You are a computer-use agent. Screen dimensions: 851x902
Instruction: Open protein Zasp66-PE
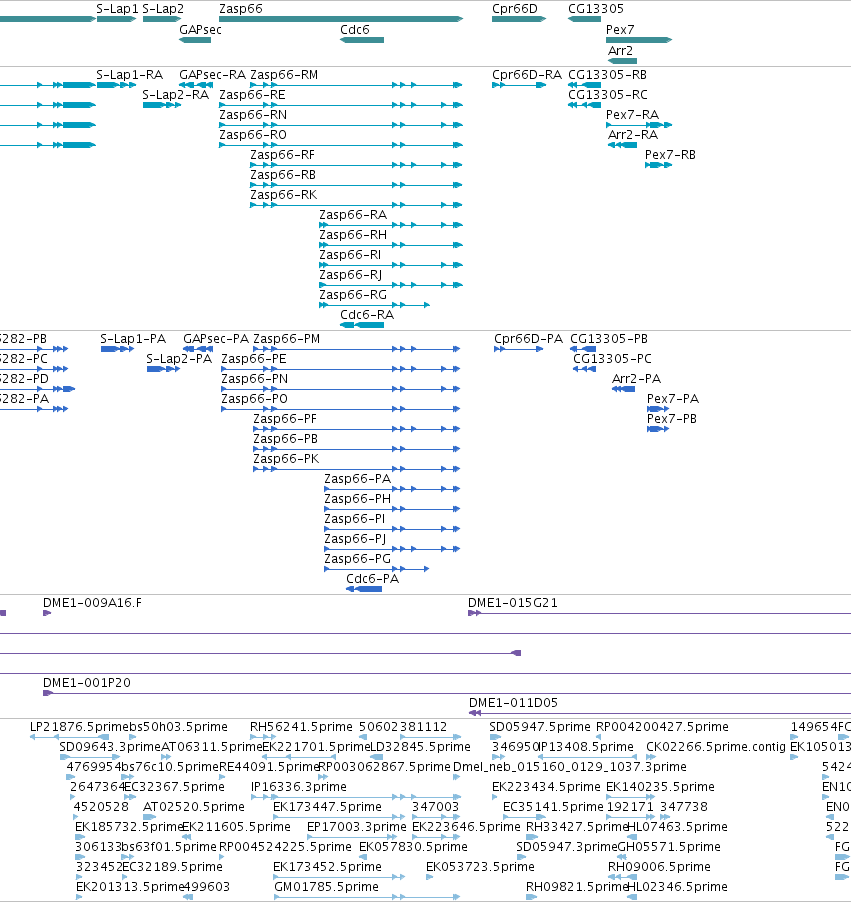click(x=341, y=369)
